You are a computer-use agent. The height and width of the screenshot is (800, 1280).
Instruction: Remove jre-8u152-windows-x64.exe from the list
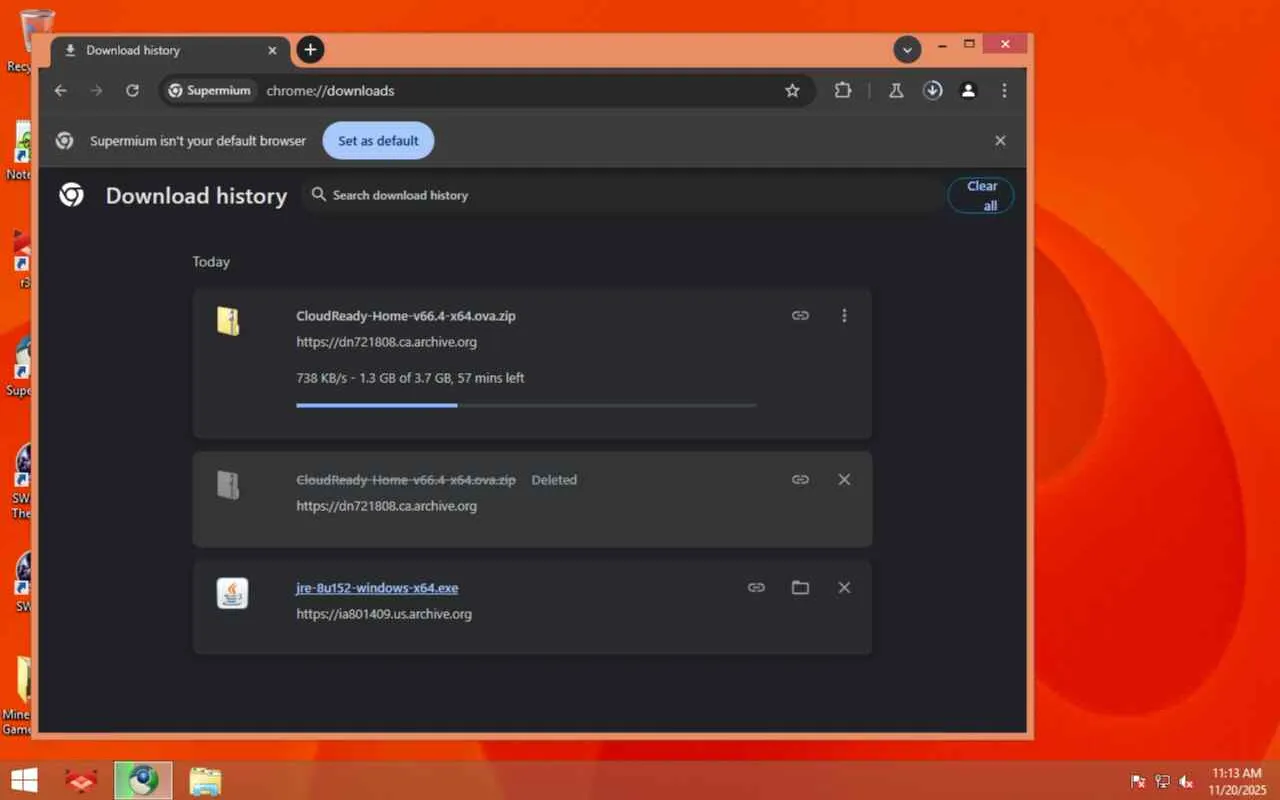844,588
